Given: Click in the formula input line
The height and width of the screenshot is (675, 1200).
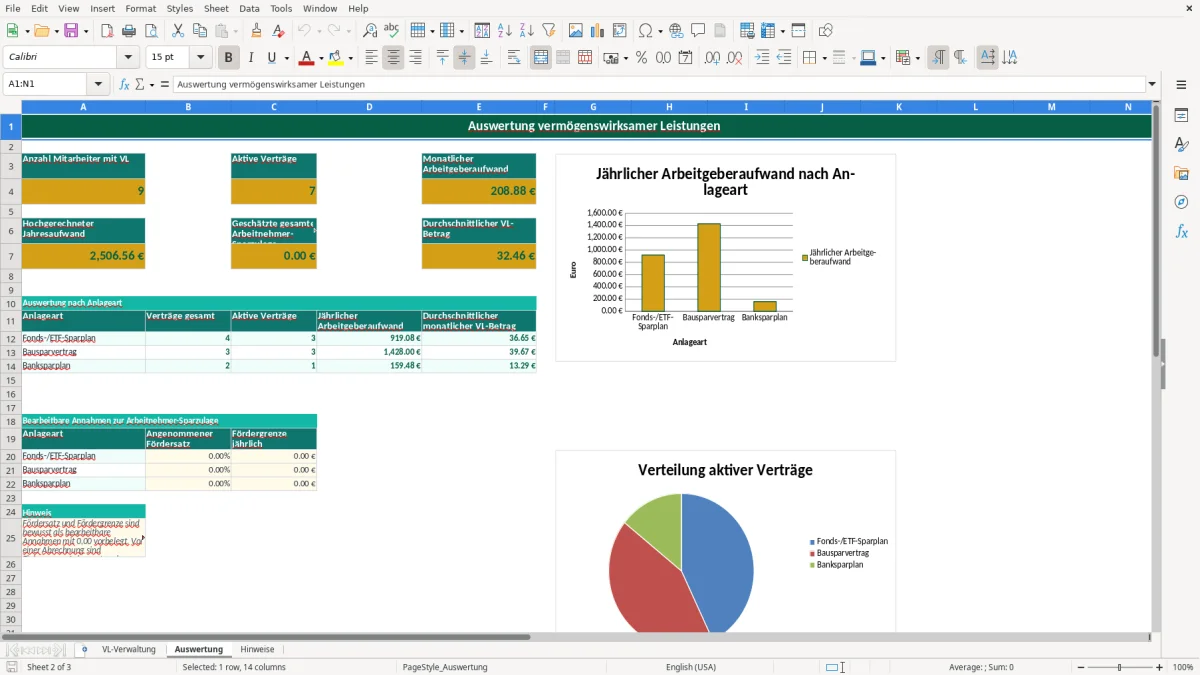Looking at the screenshot, I should (x=659, y=84).
